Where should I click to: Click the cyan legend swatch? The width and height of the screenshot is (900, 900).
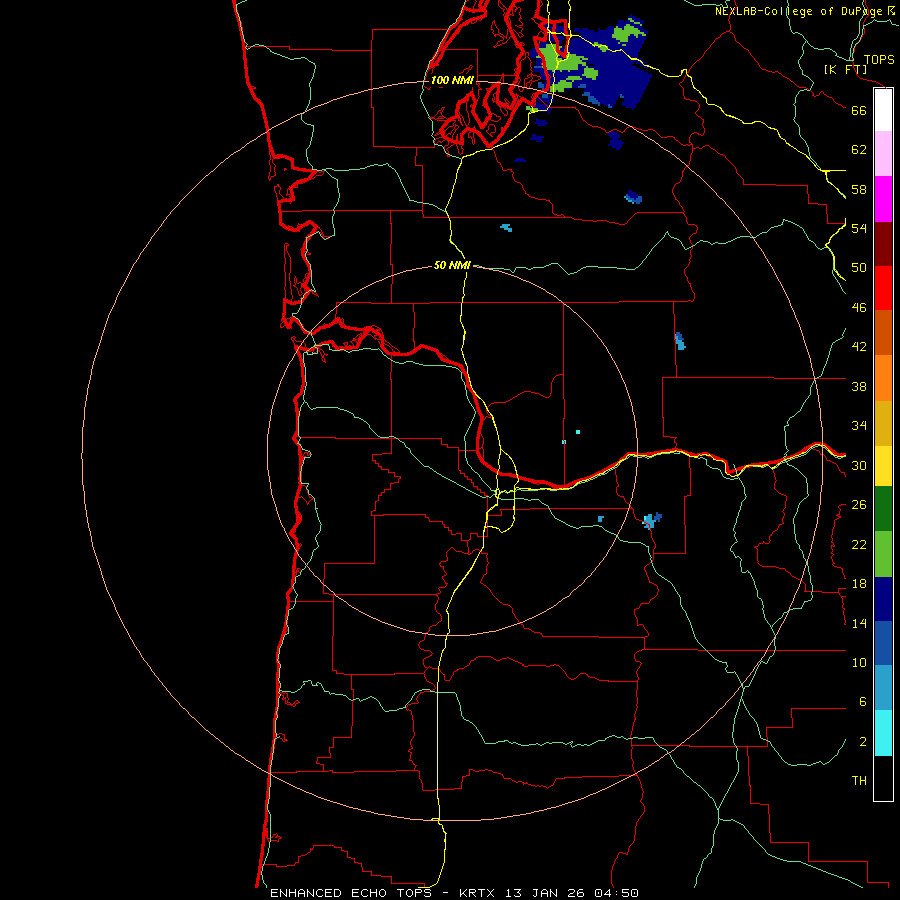point(883,733)
